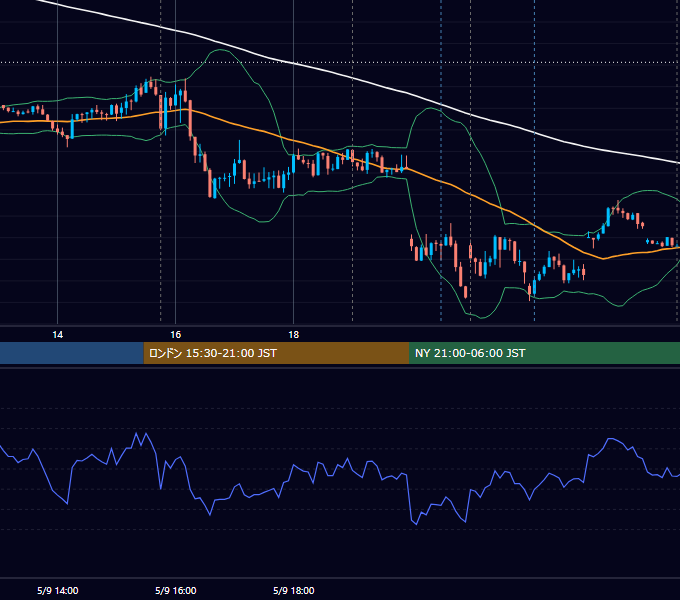
Task: Click the 18 time axis label
Action: (x=294, y=335)
